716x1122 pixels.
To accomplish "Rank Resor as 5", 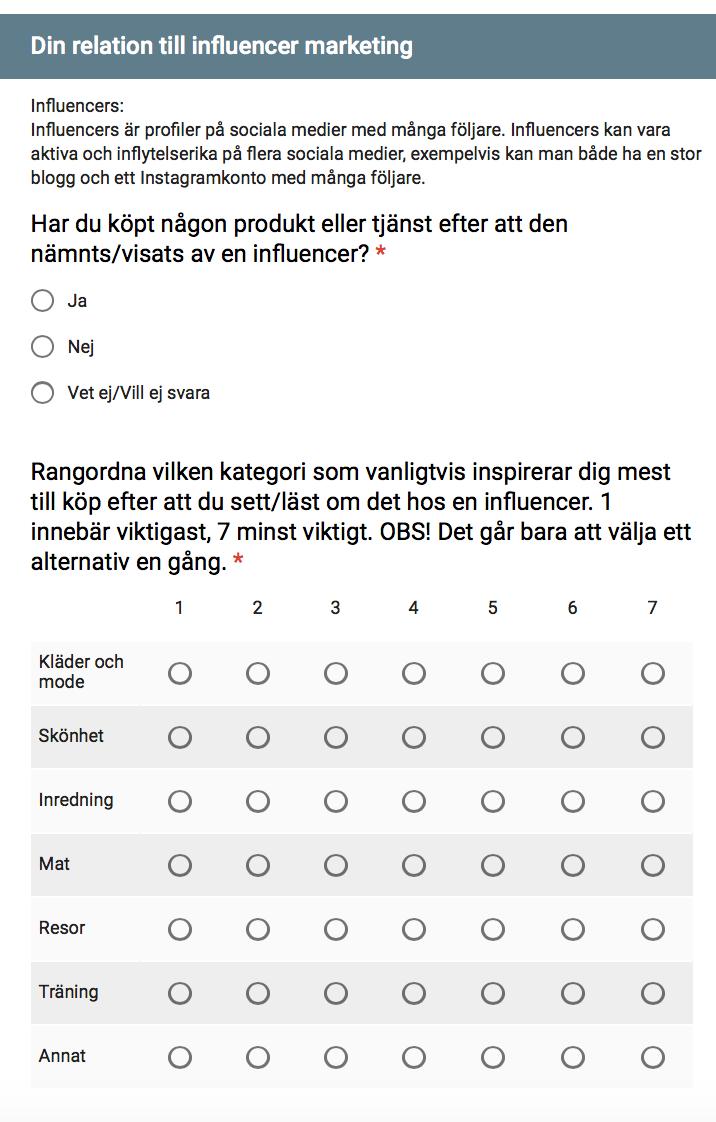I will [493, 930].
